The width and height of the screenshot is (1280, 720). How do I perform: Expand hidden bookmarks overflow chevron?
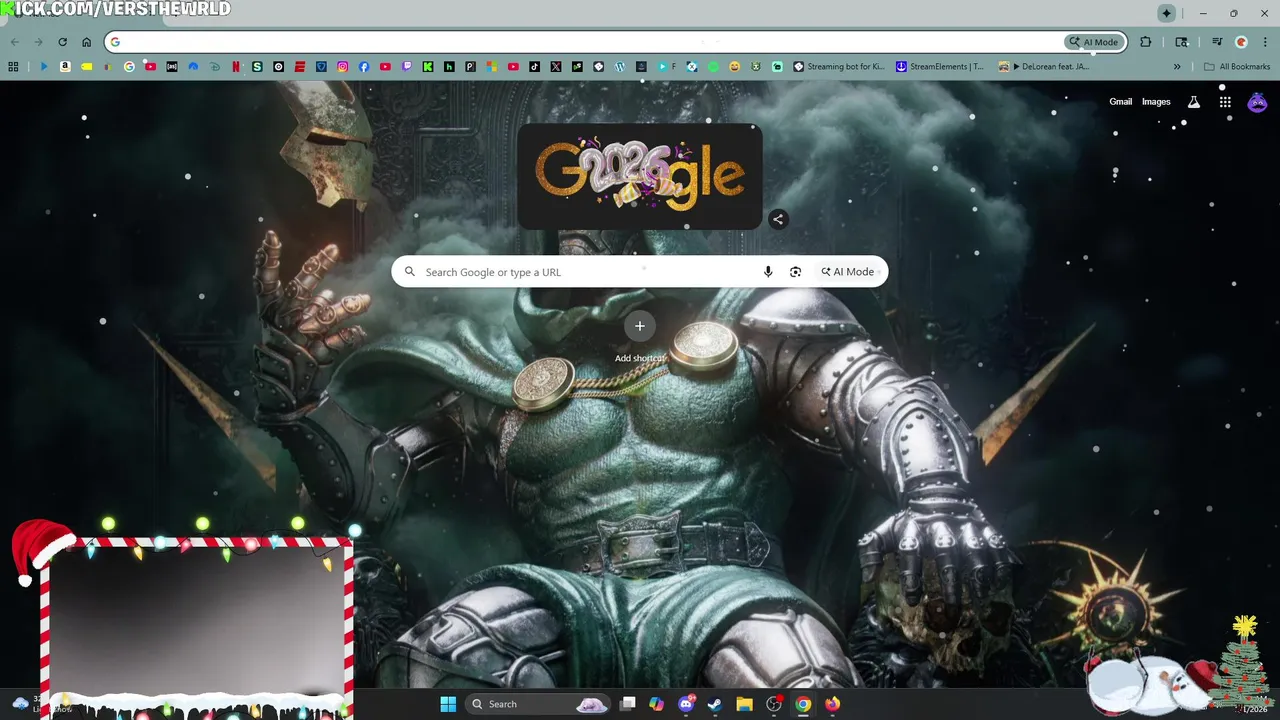tap(1177, 67)
